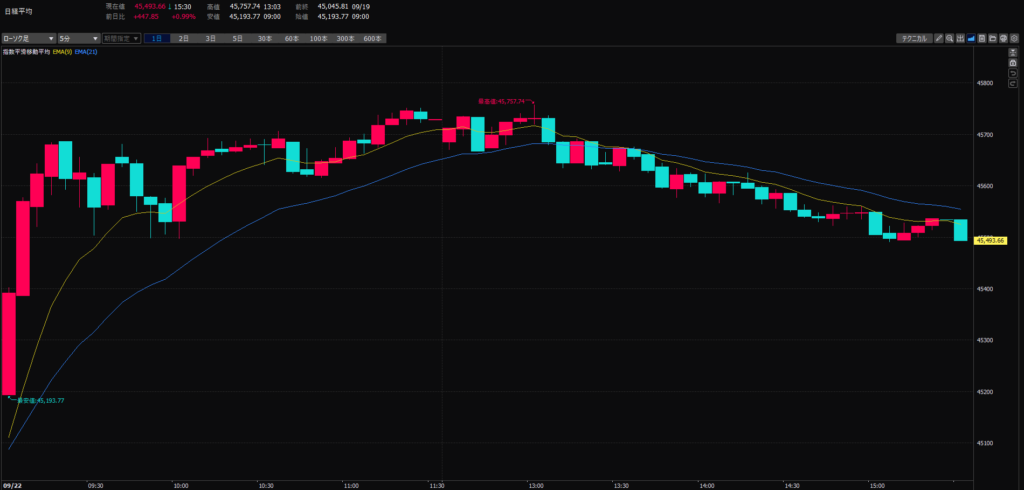
Task: Click the blue EMA(21) legend label
Action: pos(86,51)
